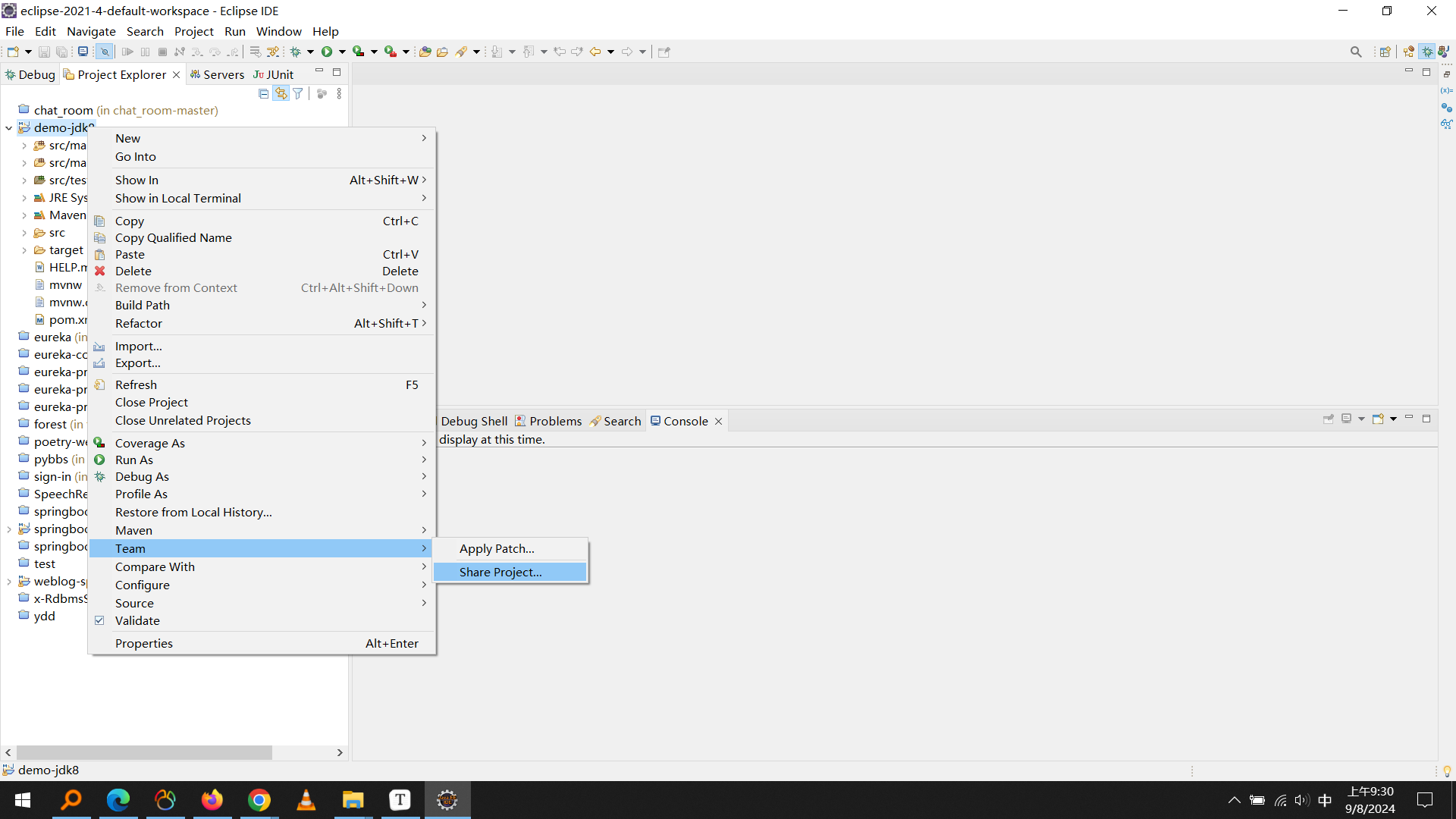Open the Open Console dropdown arrow

click(x=1393, y=419)
